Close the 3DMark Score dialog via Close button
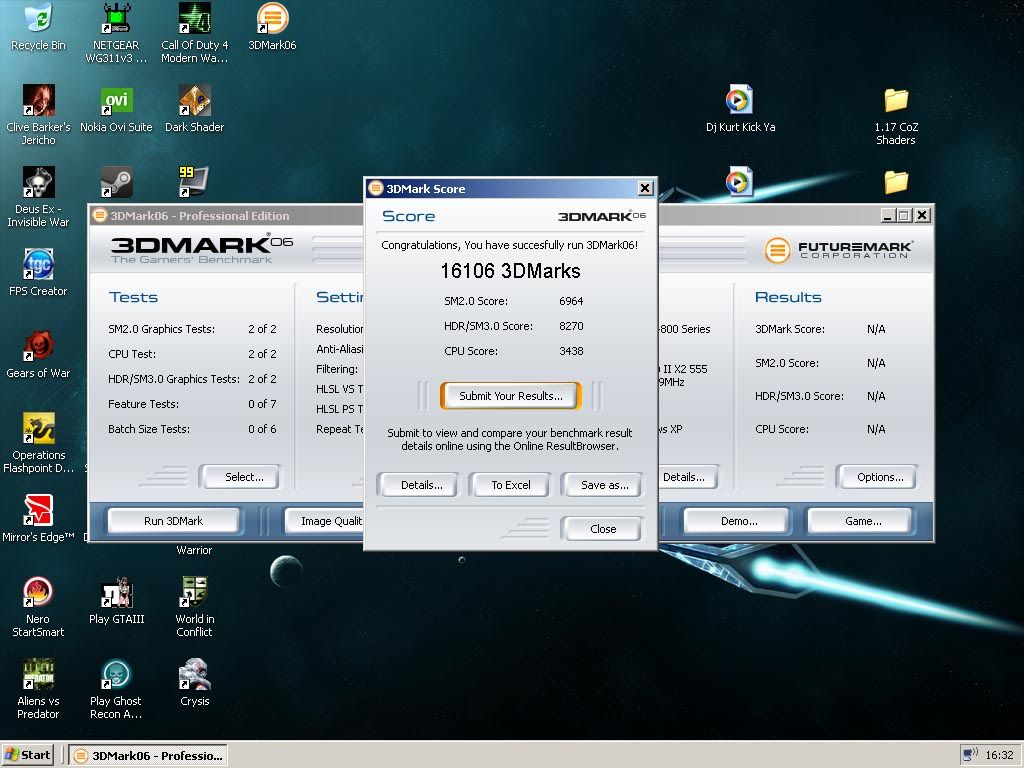The image size is (1024, 768). 602,528
